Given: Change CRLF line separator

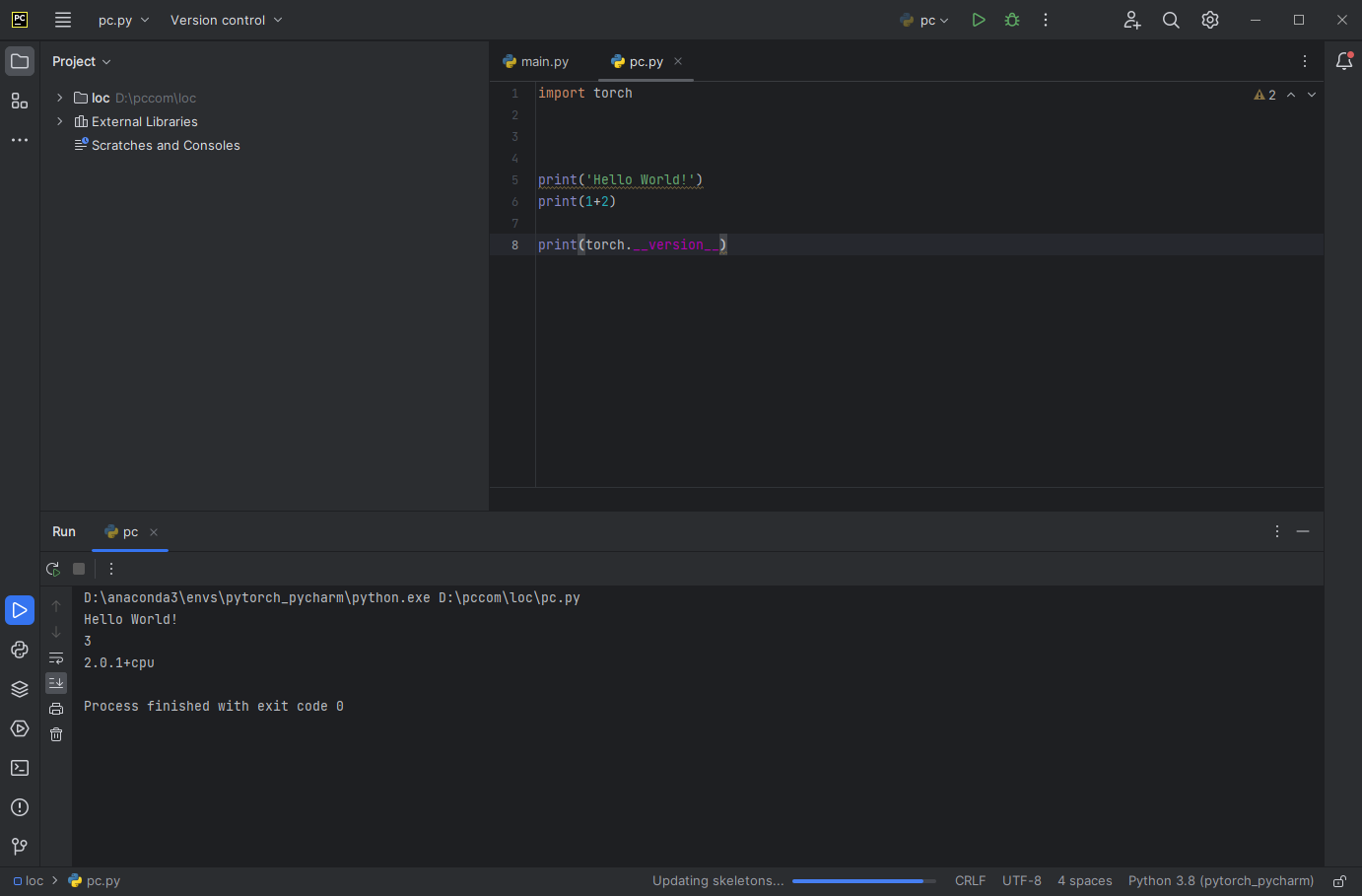Looking at the screenshot, I should (x=970, y=881).
